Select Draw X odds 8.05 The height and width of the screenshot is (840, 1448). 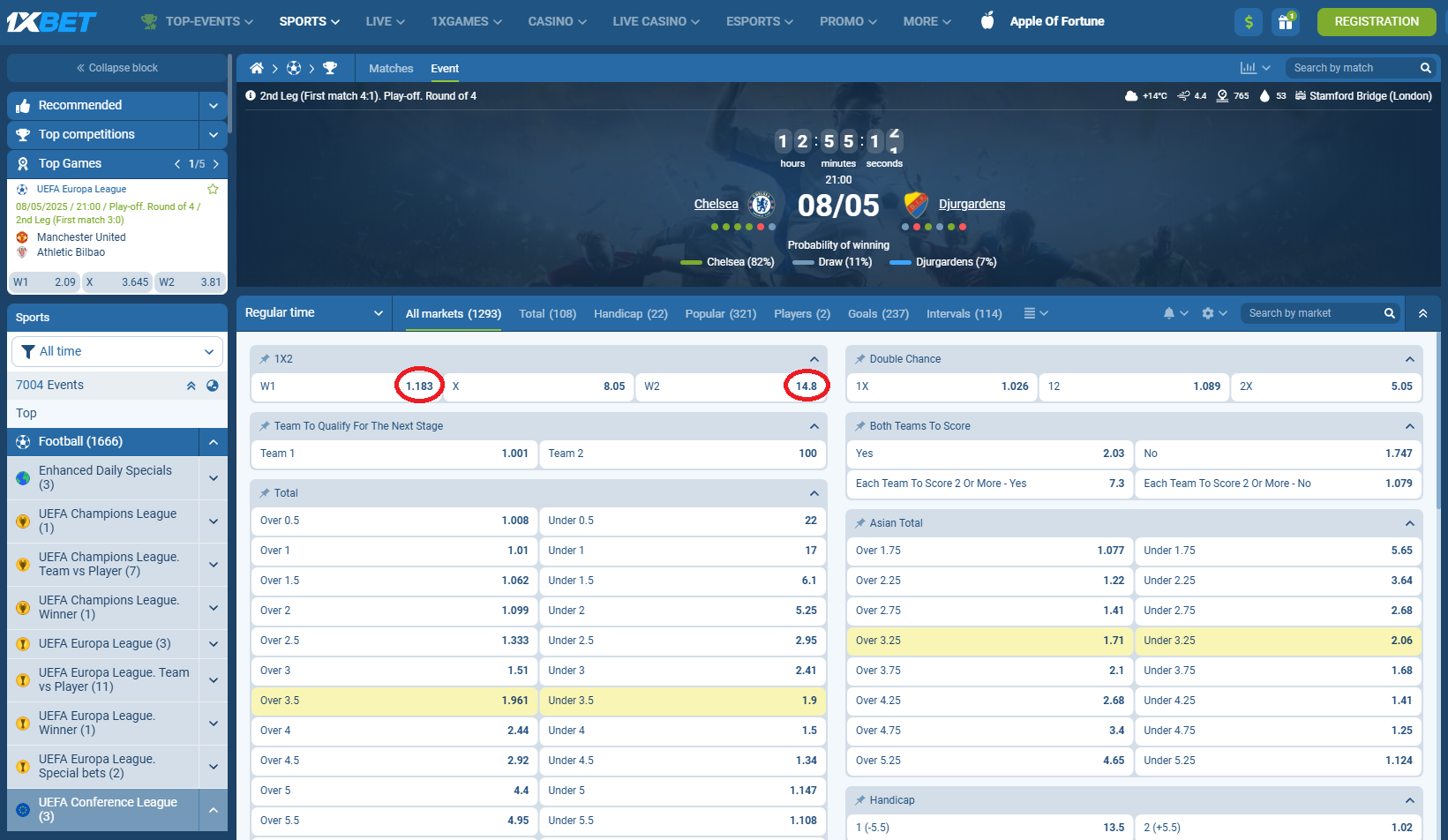pos(538,386)
